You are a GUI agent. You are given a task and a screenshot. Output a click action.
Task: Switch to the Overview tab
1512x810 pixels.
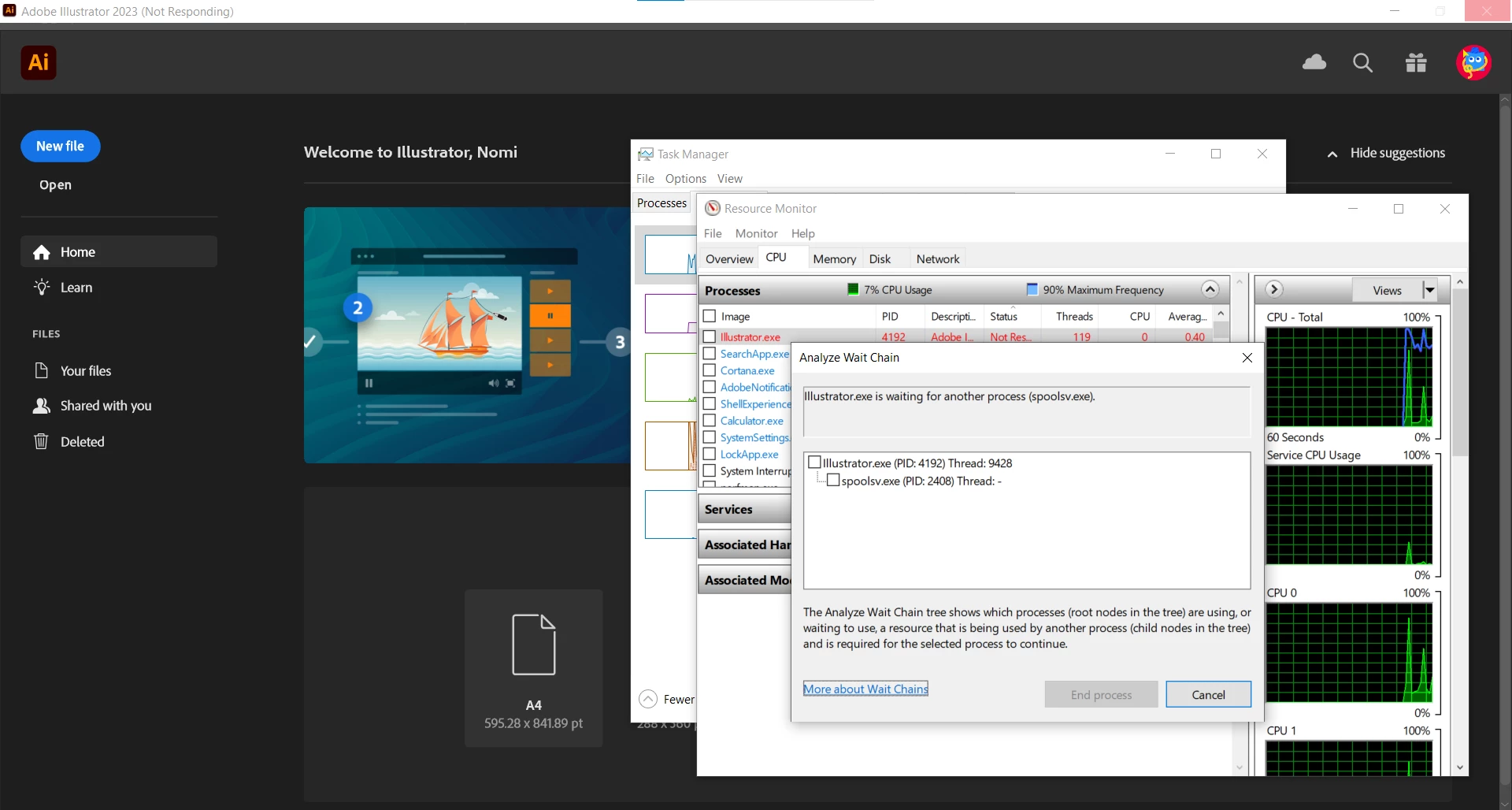tap(729, 259)
